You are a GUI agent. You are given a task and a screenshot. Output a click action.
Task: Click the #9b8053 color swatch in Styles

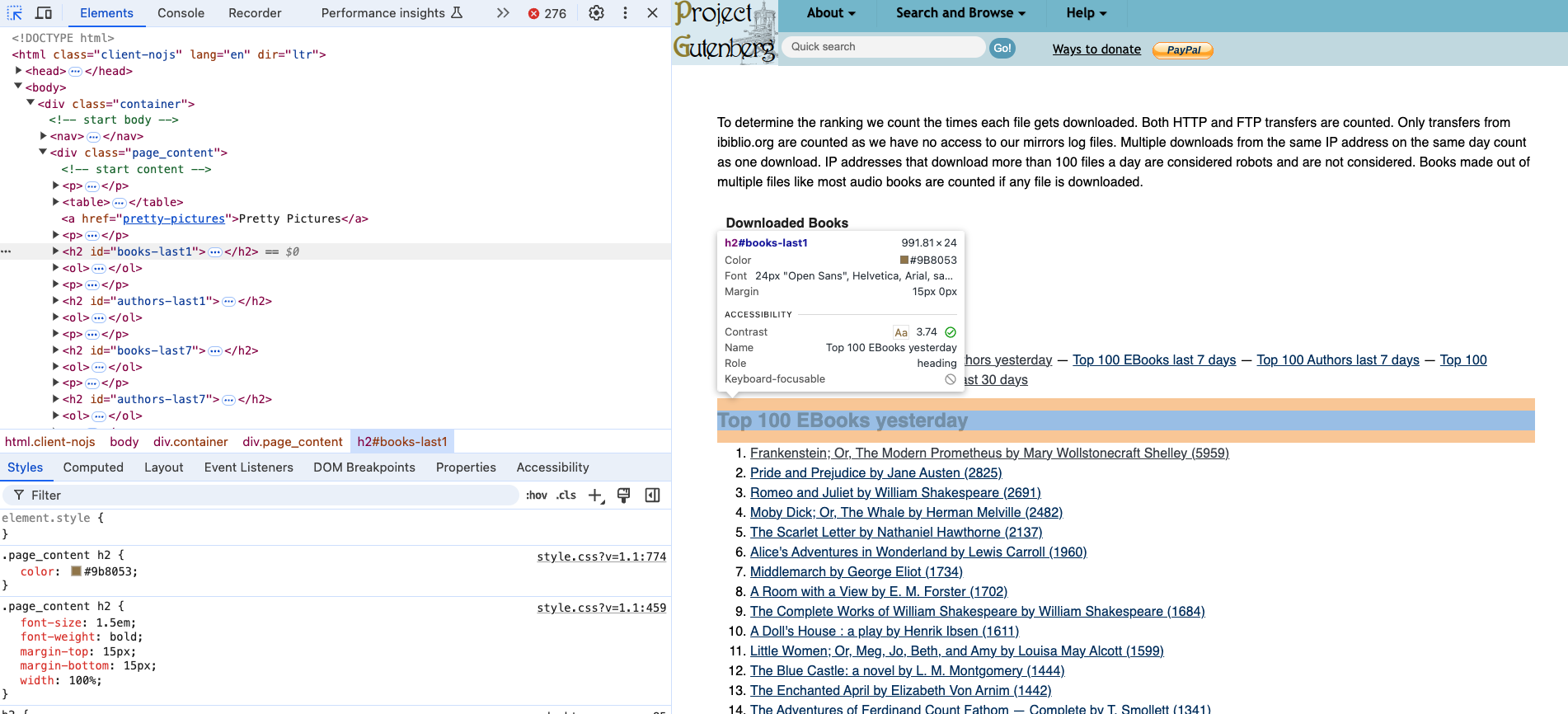pyautogui.click(x=76, y=571)
